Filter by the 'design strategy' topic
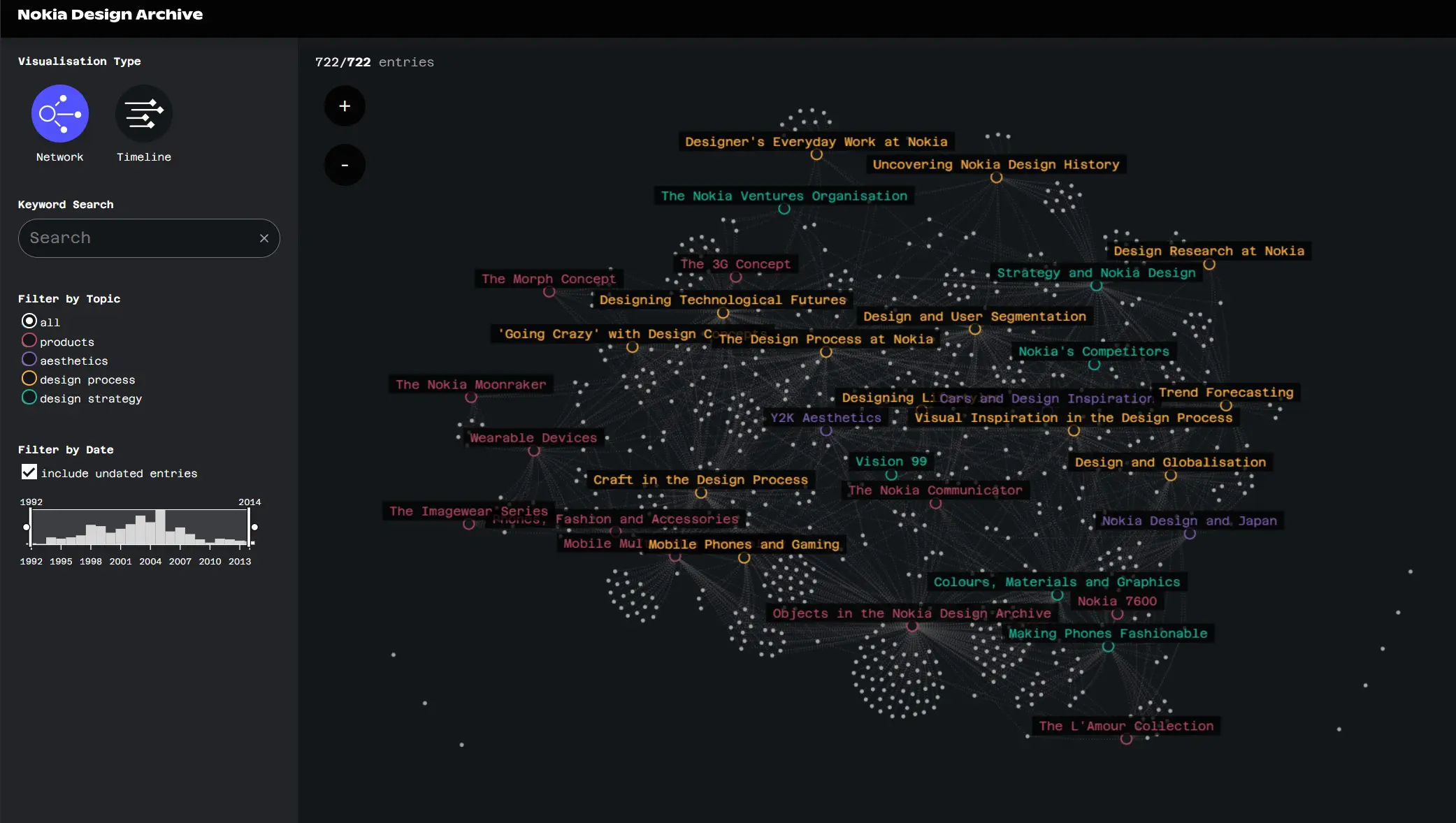This screenshot has height=823, width=1456. pos(29,397)
